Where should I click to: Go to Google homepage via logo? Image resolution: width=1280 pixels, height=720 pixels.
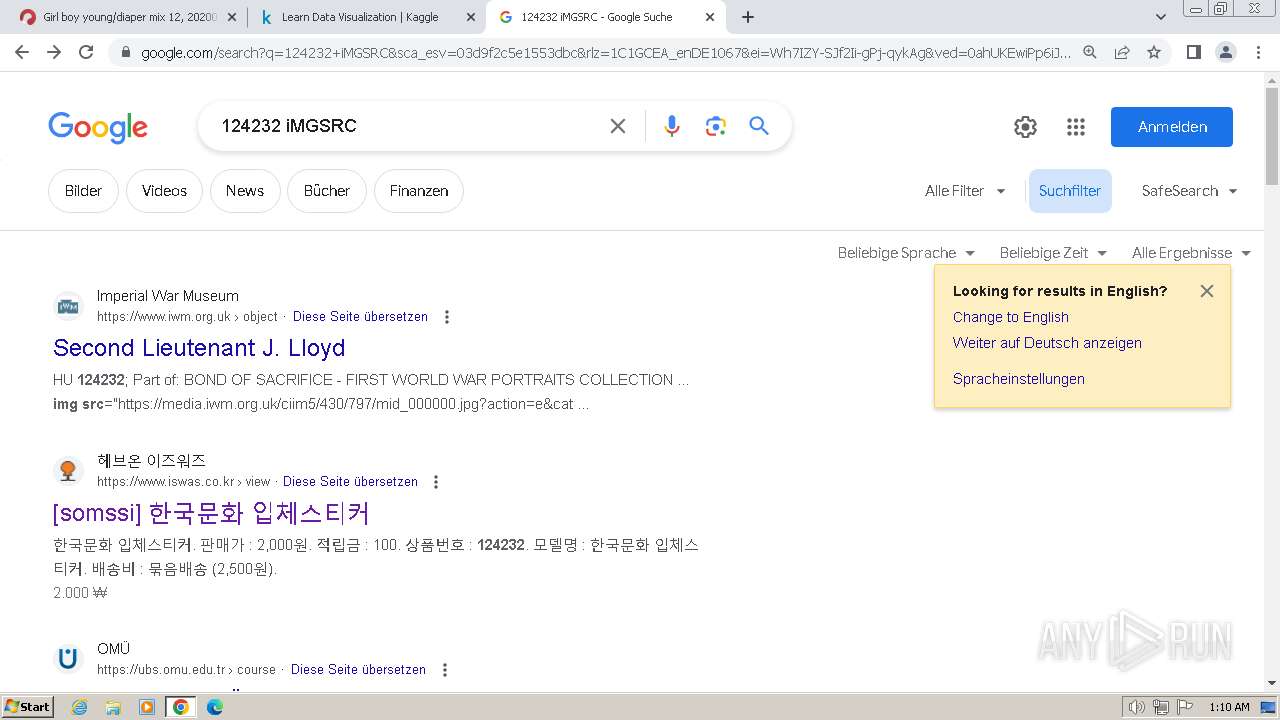pos(98,127)
